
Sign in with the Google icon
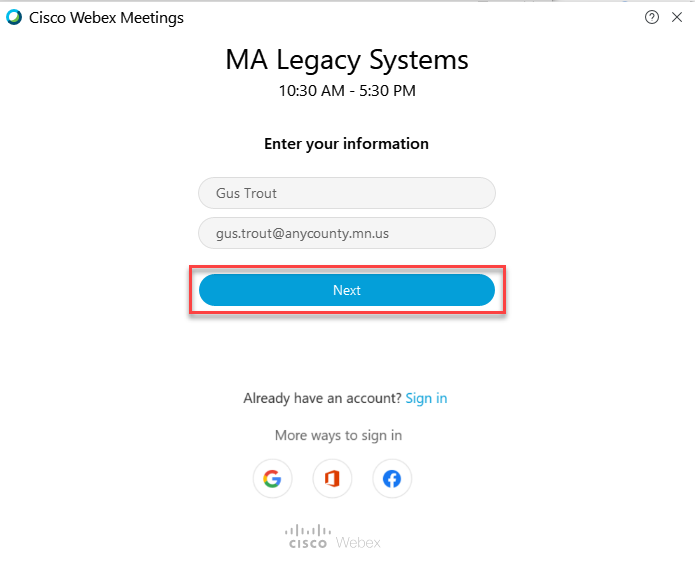click(272, 479)
